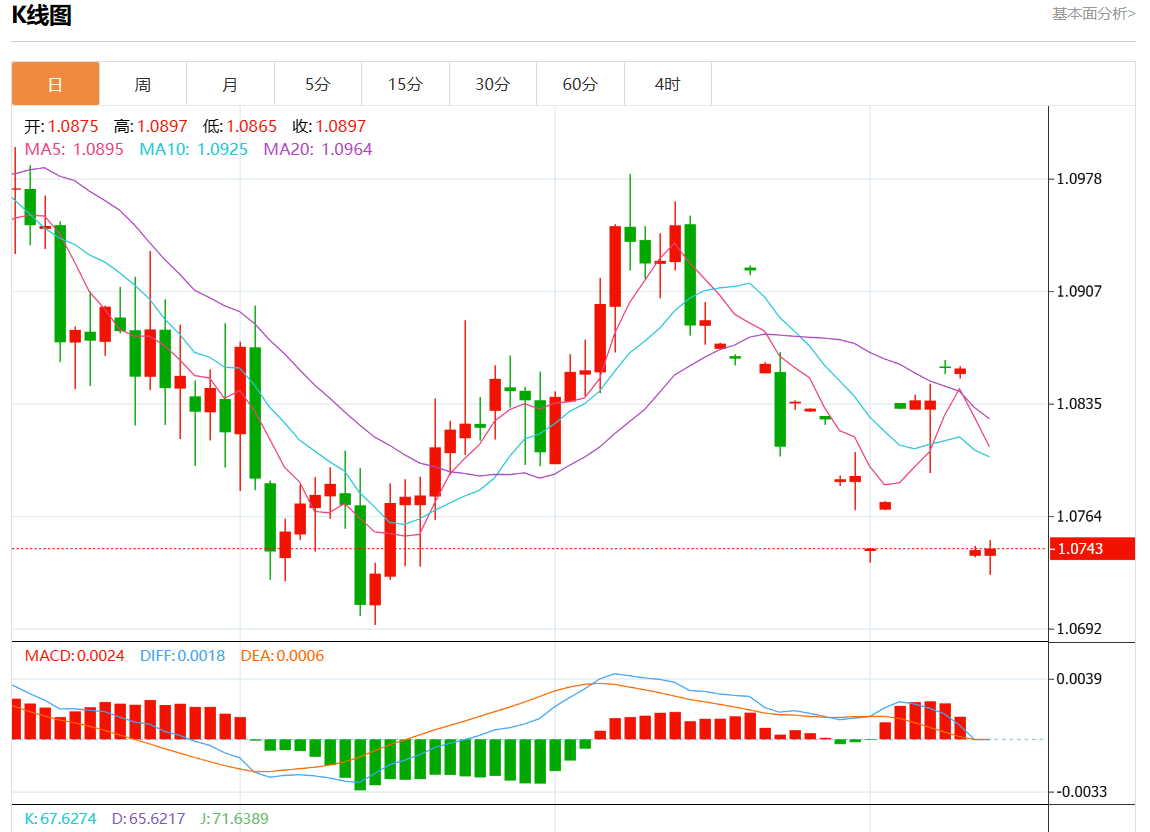Image resolution: width=1150 pixels, height=832 pixels.
Task: Click the MA10 1.0925 indicator label
Action: [x=193, y=149]
